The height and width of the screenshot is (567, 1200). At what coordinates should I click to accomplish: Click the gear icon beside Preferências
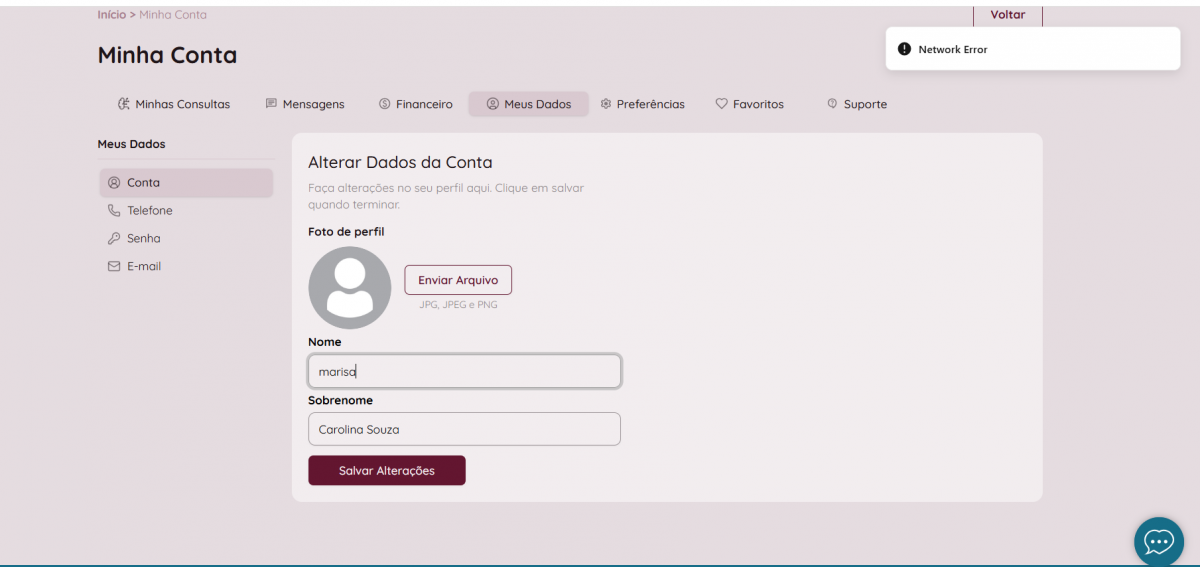pyautogui.click(x=605, y=104)
